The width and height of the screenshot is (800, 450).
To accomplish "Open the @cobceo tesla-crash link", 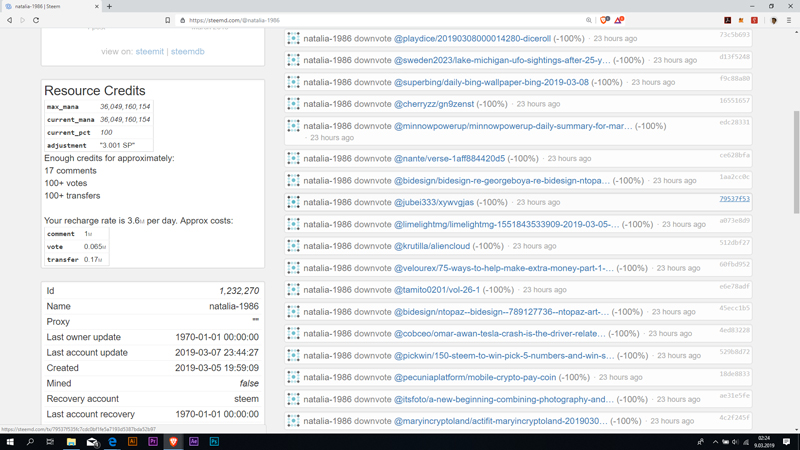I will (x=500, y=334).
